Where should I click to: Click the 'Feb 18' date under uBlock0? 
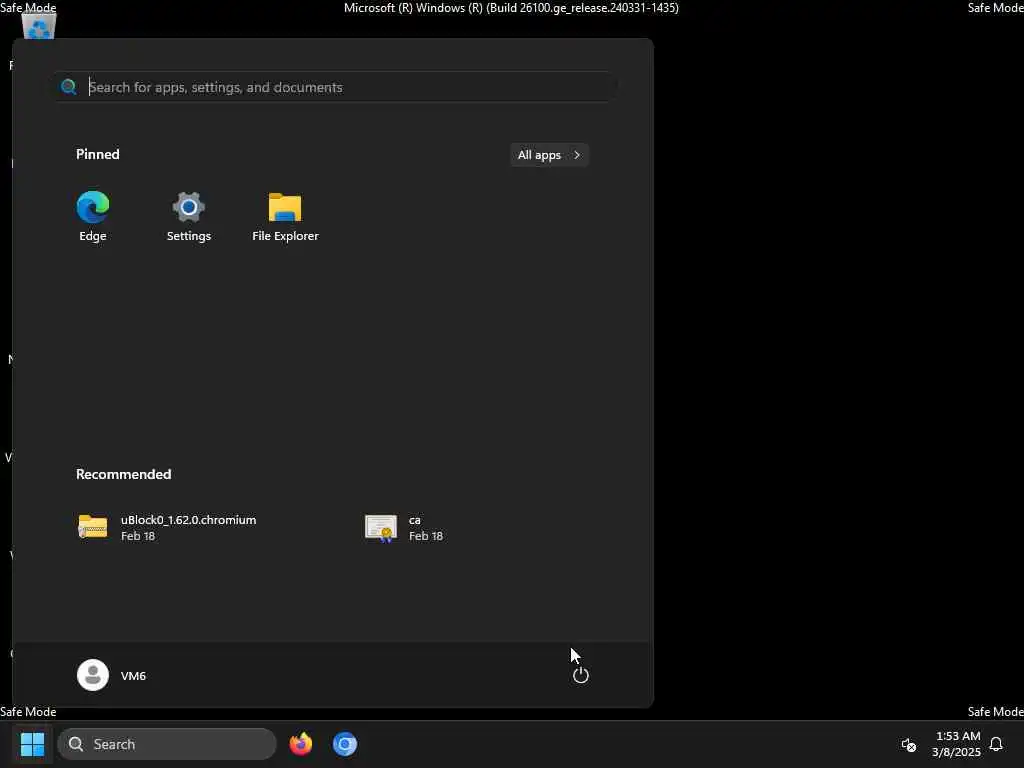[x=138, y=536]
